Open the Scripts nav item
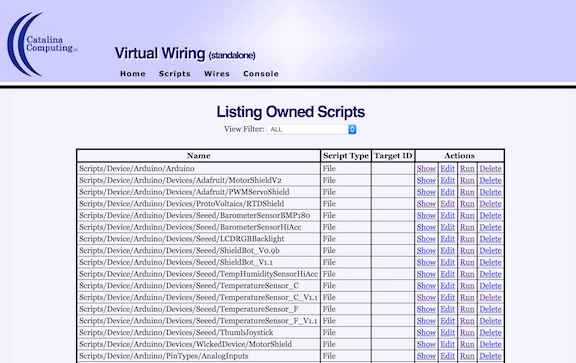This screenshot has width=576, height=363. pyautogui.click(x=174, y=73)
